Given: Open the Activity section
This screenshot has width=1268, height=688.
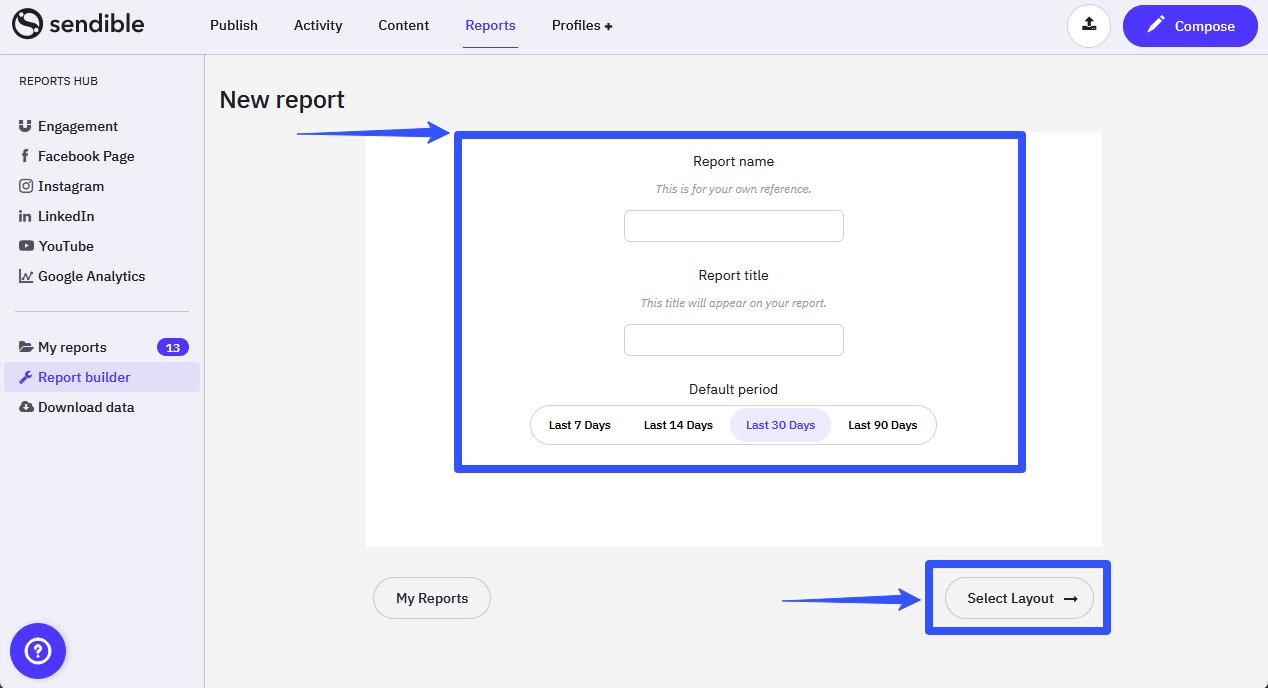Looking at the screenshot, I should coord(317,25).
